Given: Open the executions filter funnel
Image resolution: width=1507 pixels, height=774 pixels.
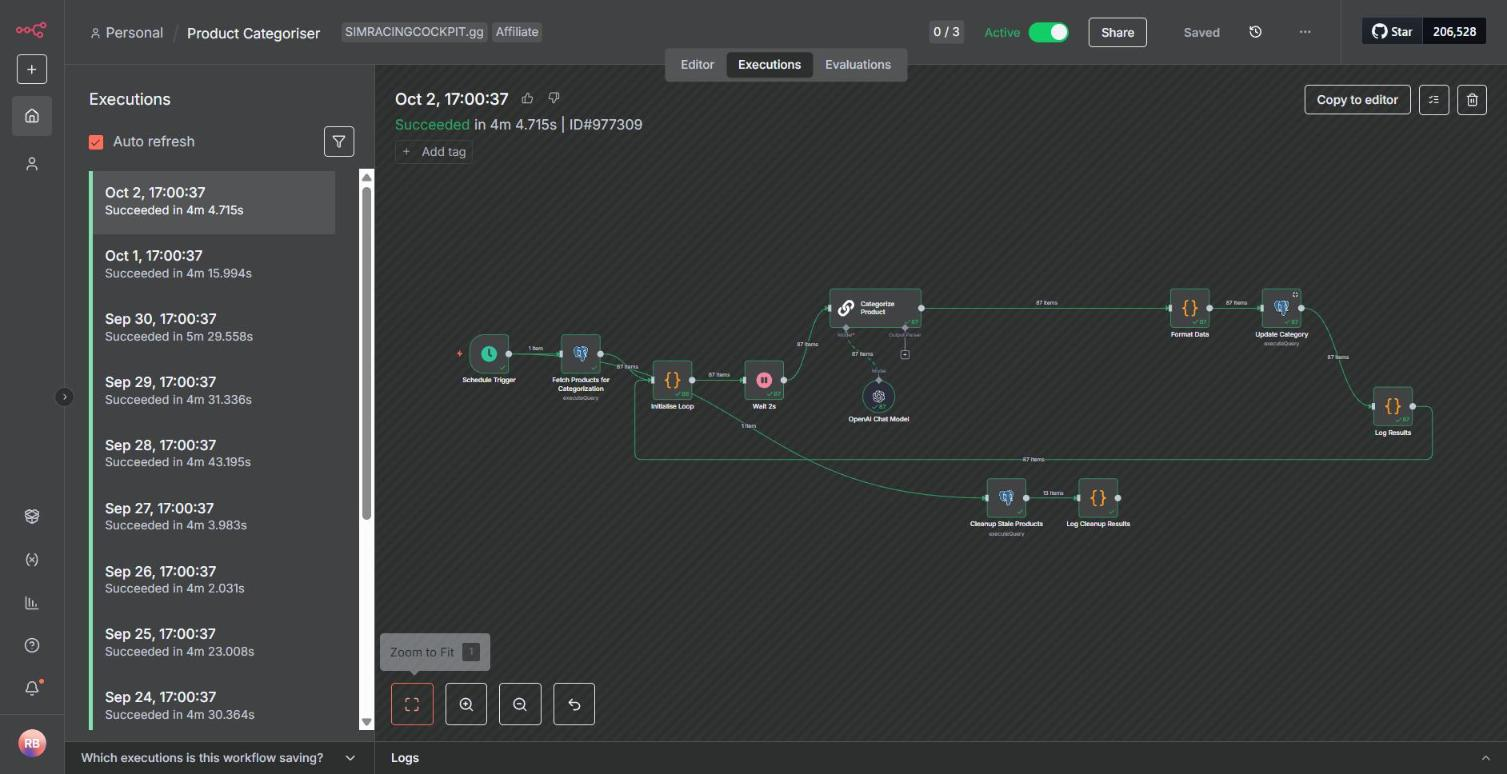Looking at the screenshot, I should (x=339, y=141).
